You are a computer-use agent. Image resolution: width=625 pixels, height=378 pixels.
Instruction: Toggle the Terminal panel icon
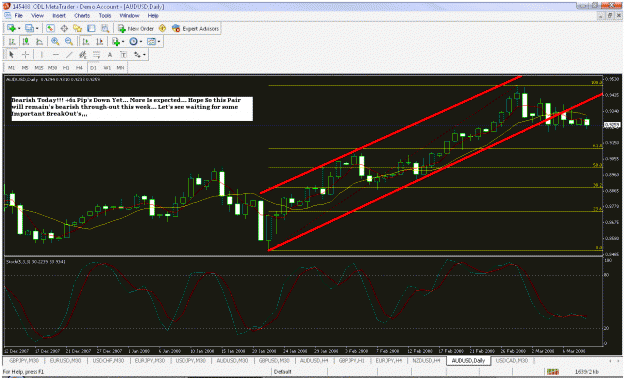pyautogui.click(x=91, y=28)
